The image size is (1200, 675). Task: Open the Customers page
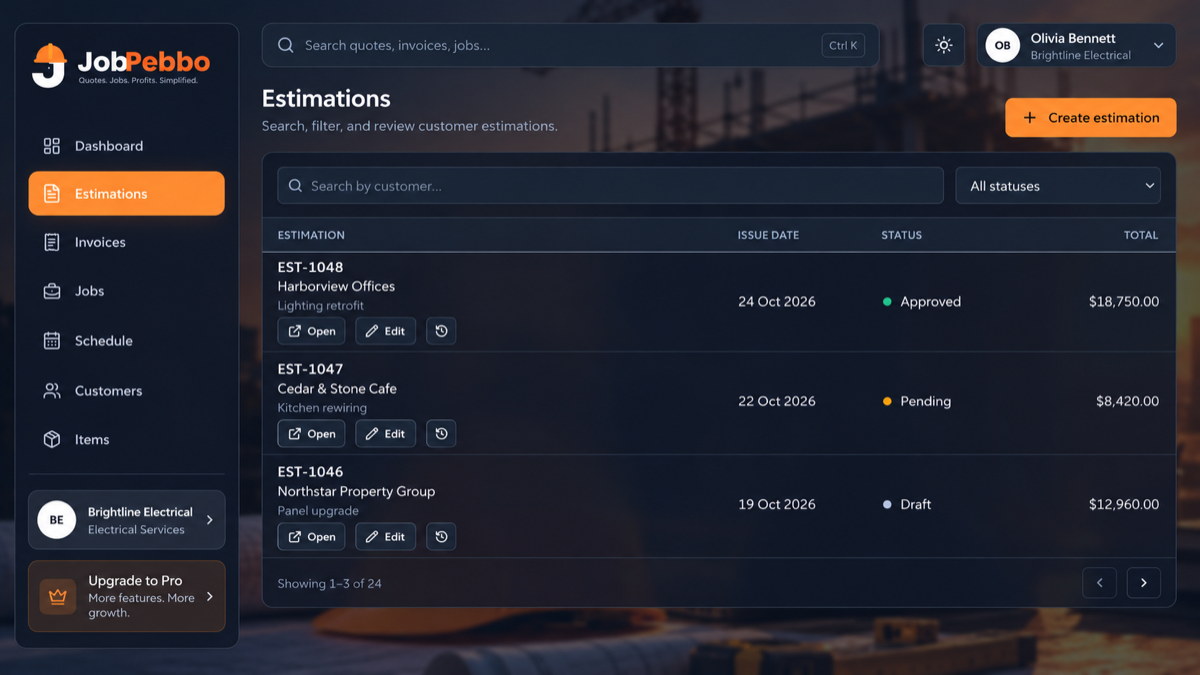[x=126, y=391]
